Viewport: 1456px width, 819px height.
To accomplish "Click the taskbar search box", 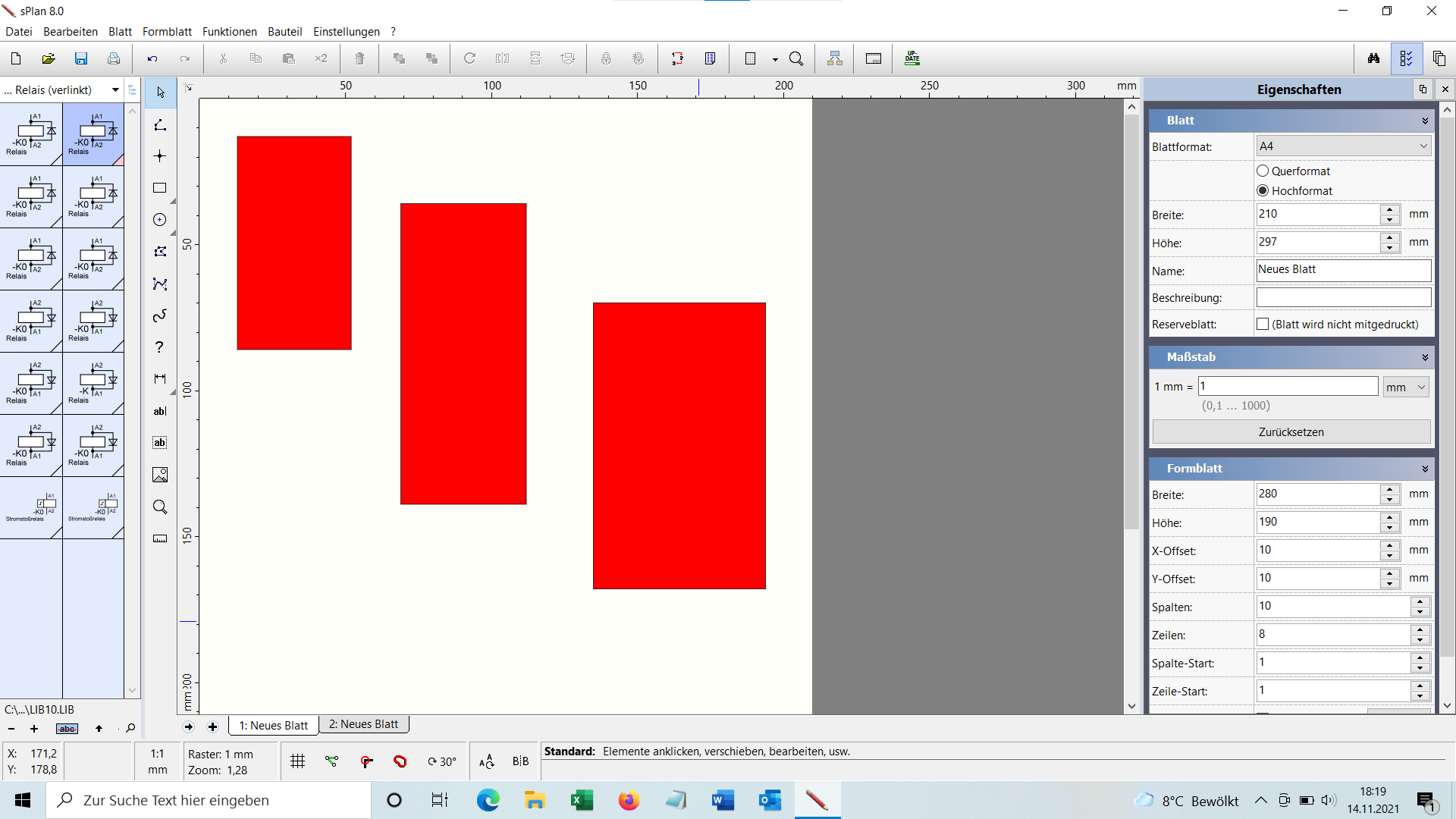I will click(x=209, y=800).
